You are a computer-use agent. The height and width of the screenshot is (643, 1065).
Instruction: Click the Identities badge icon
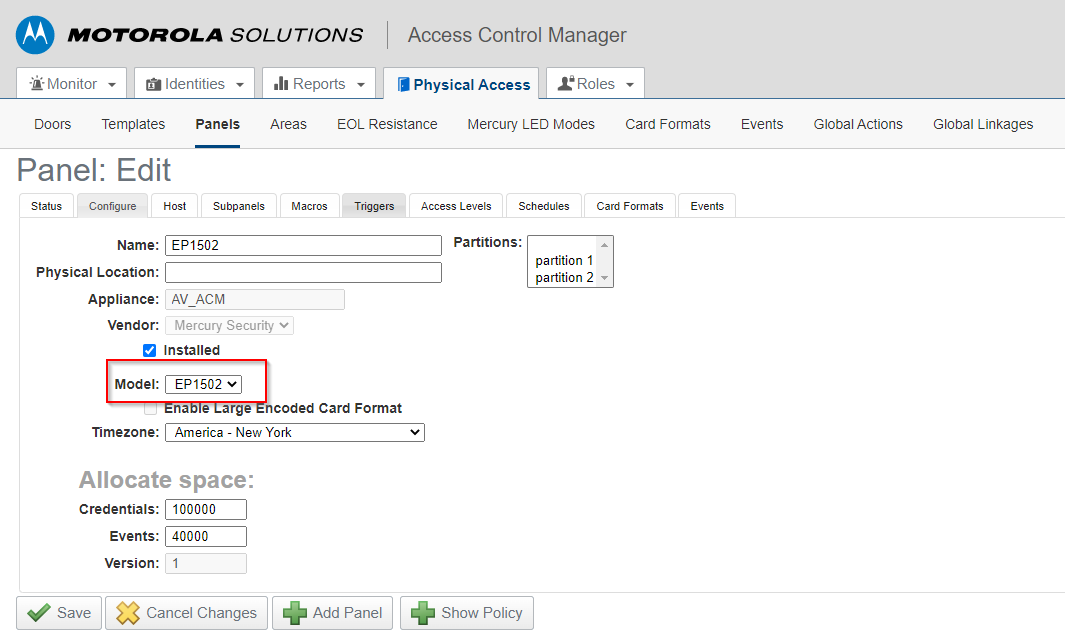(x=152, y=83)
